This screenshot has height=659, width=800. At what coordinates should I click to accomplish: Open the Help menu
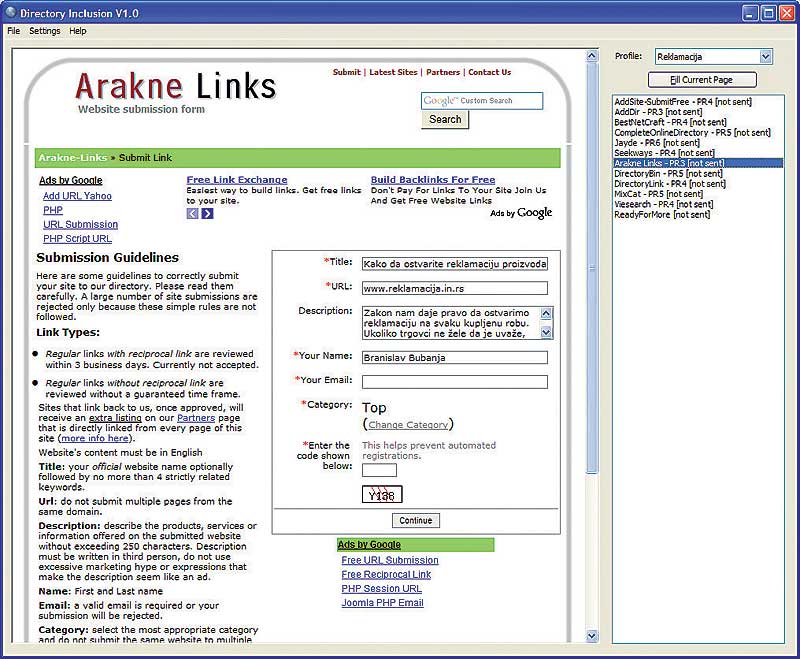point(78,31)
